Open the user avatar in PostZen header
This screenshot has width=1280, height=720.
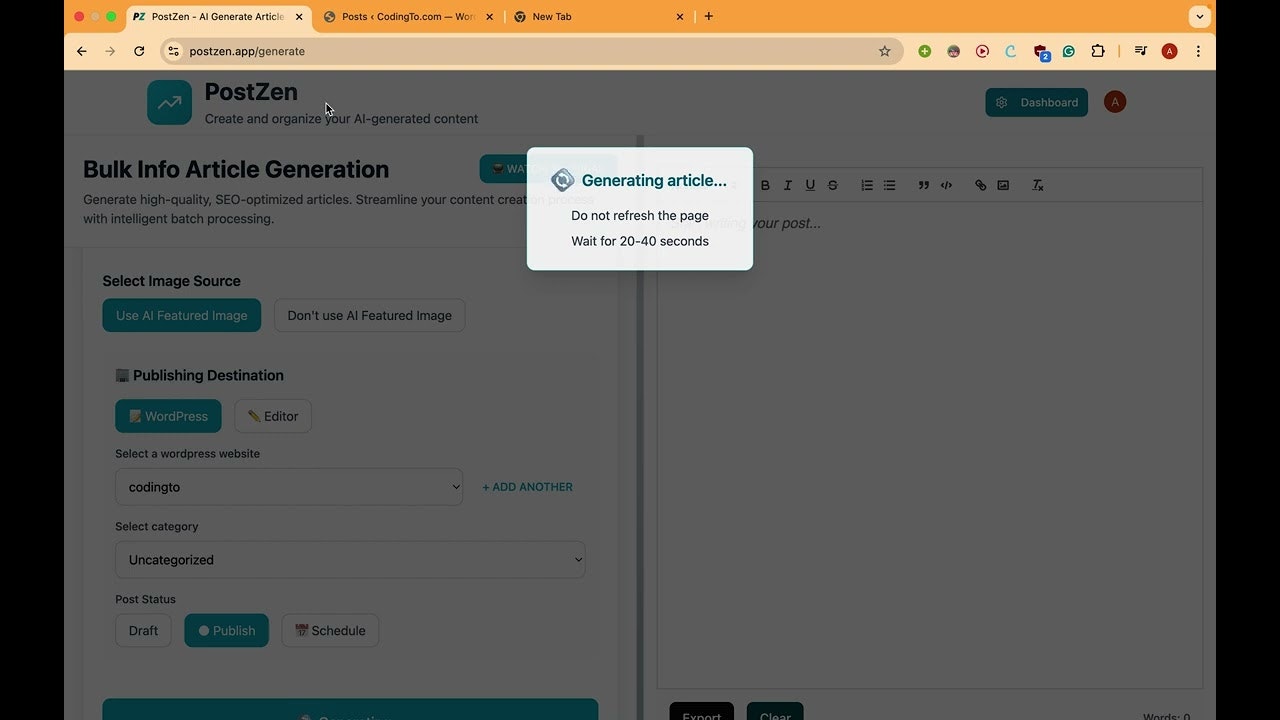[1114, 102]
